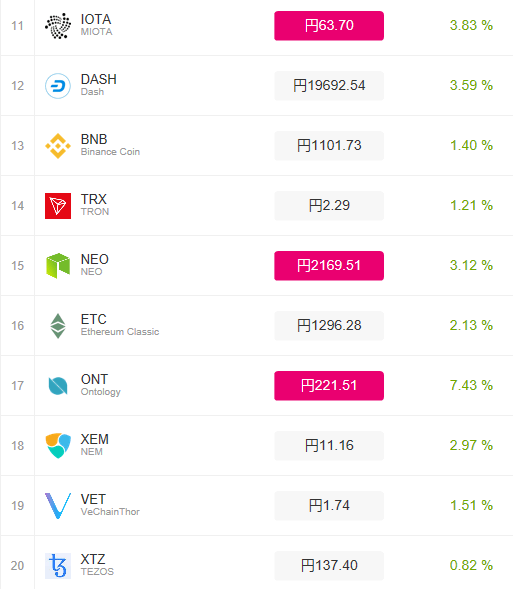Open the XTZ TEZOS name link
Screen dimensions: 513x589
coord(97,565)
